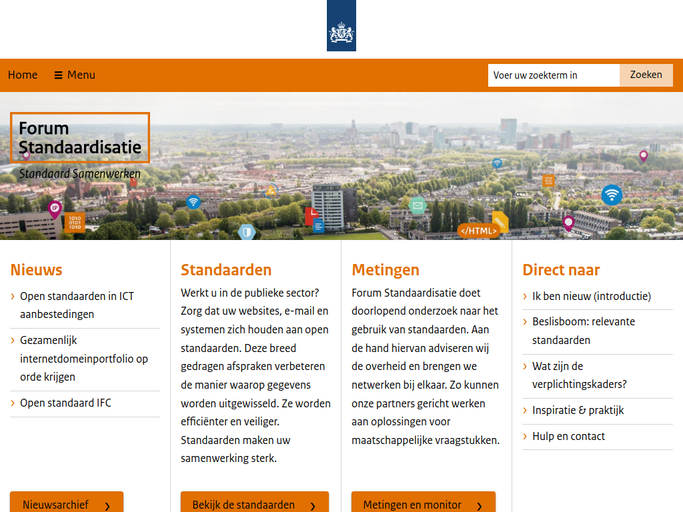
Task: Click the chevron before 'Open standaarden in ICT aanbestedingen'
Action: click(13, 296)
